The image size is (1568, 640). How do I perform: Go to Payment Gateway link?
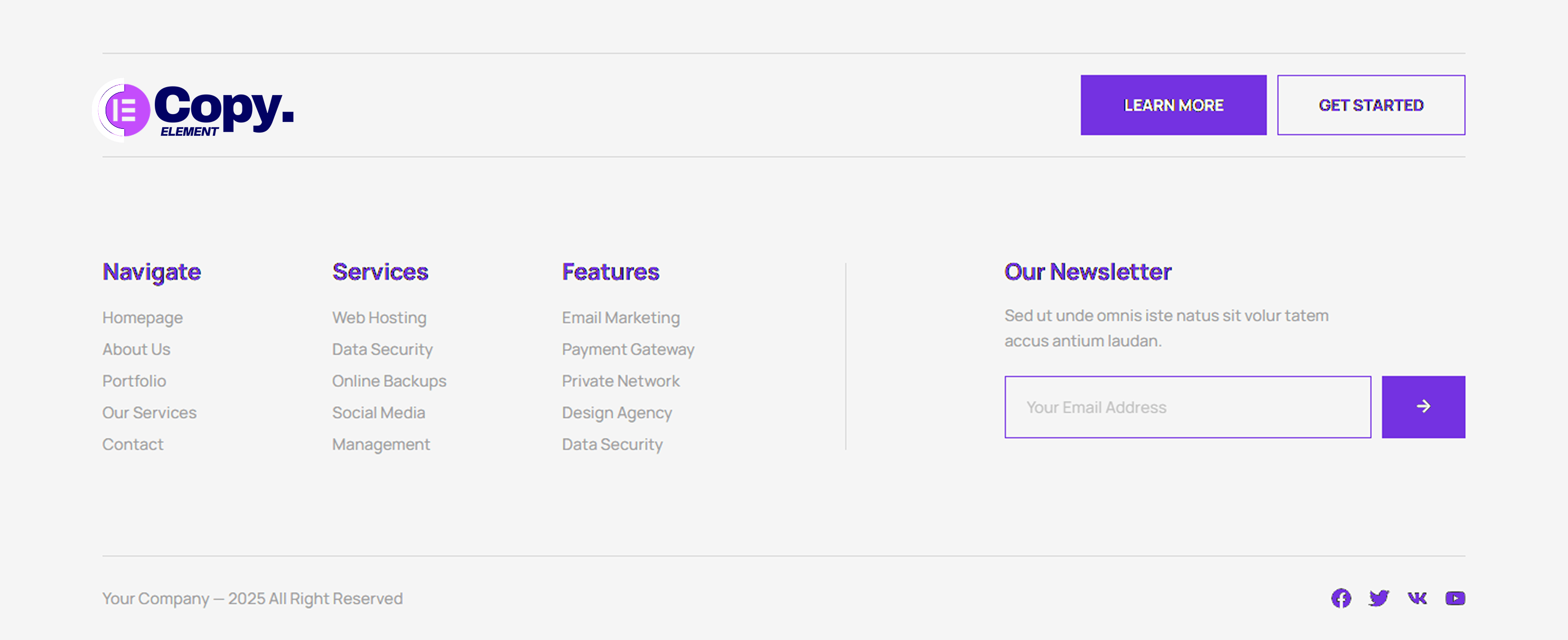(x=628, y=349)
